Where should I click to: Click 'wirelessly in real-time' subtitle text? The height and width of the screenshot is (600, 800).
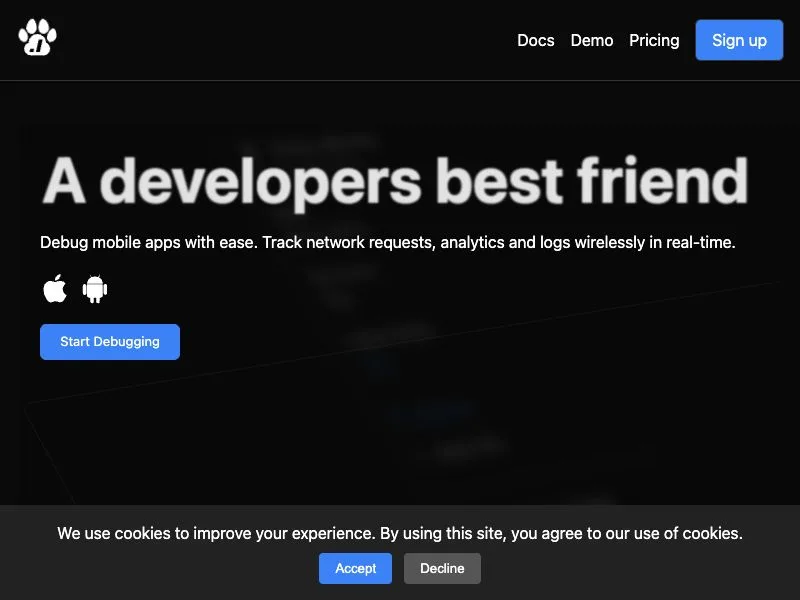(x=655, y=242)
